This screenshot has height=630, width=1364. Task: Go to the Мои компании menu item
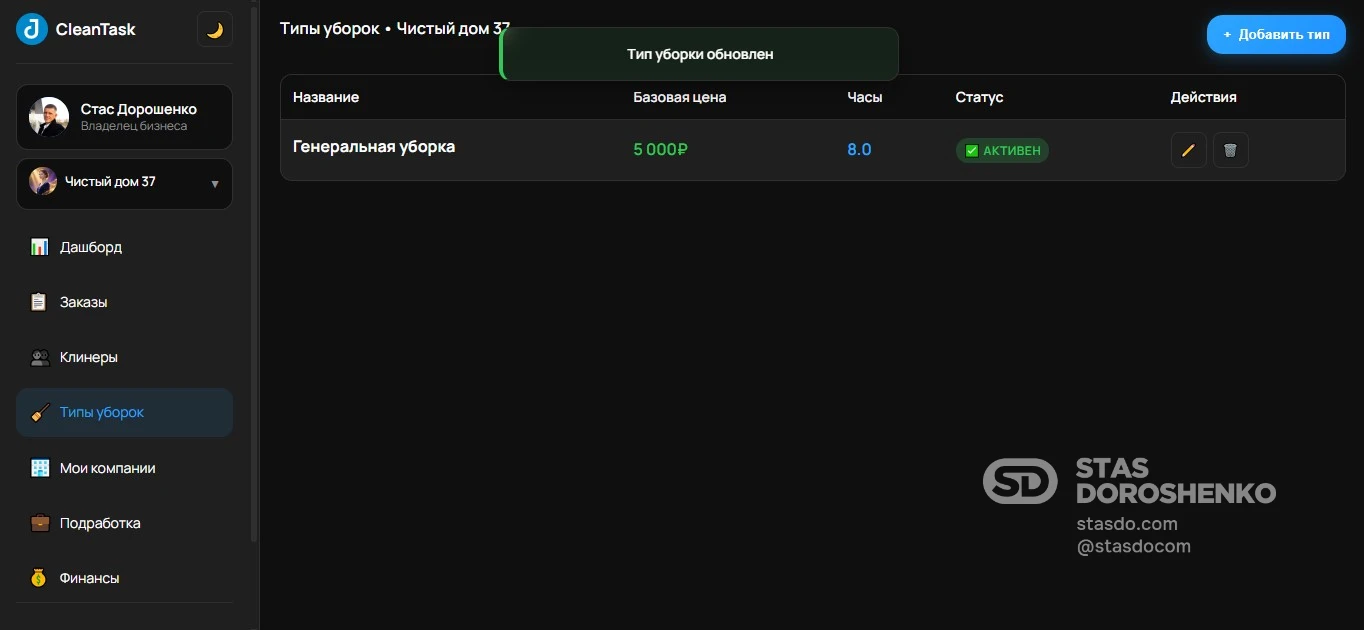pyautogui.click(x=124, y=468)
